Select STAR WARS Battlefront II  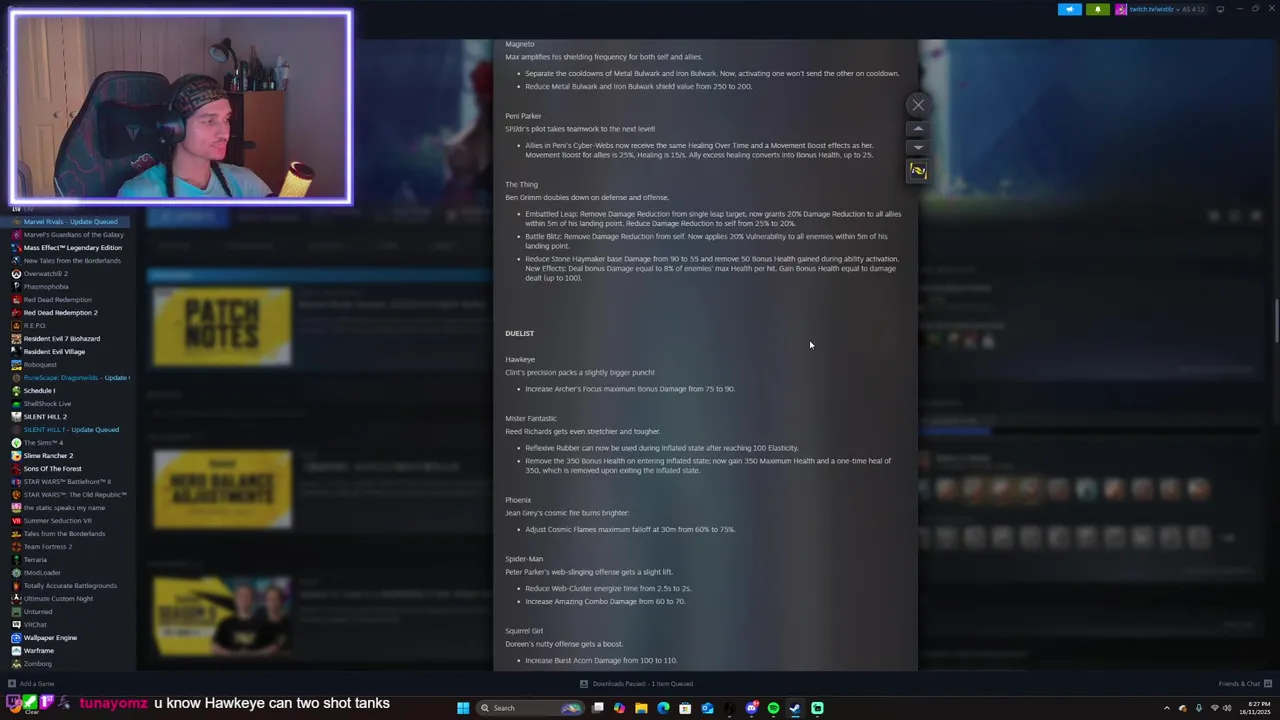(62, 481)
